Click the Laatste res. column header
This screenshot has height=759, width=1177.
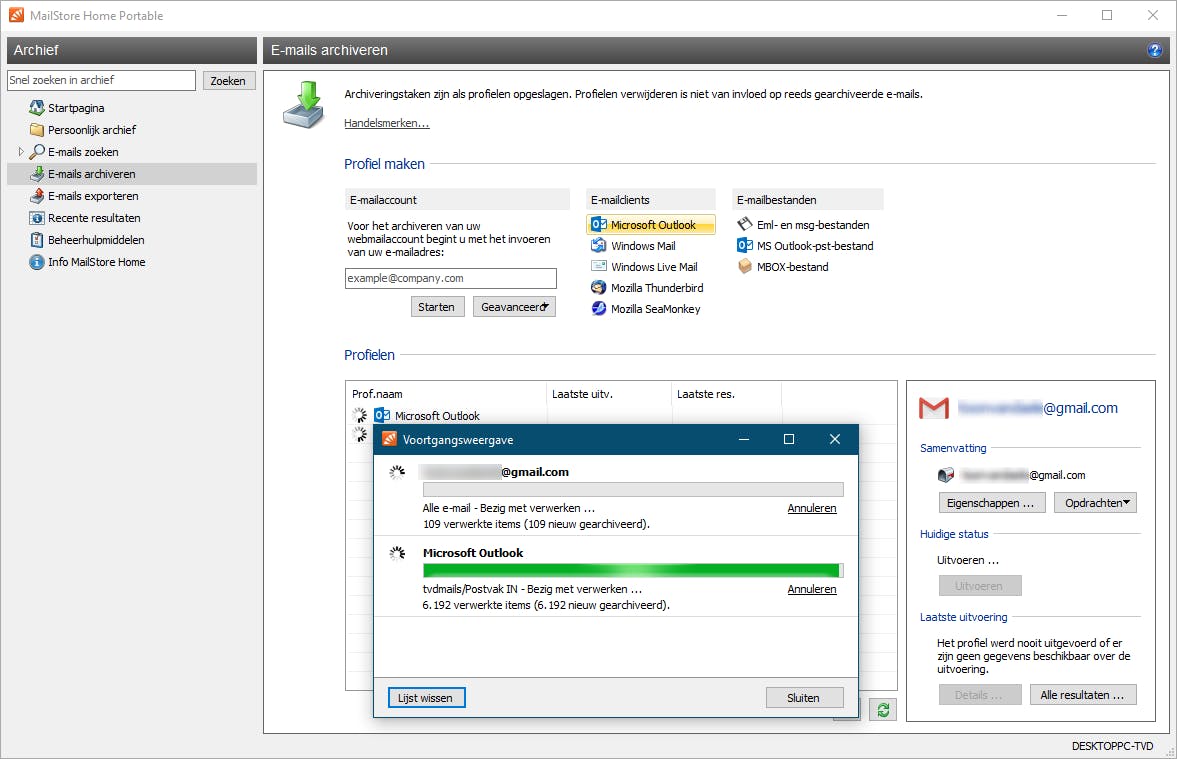coord(726,393)
